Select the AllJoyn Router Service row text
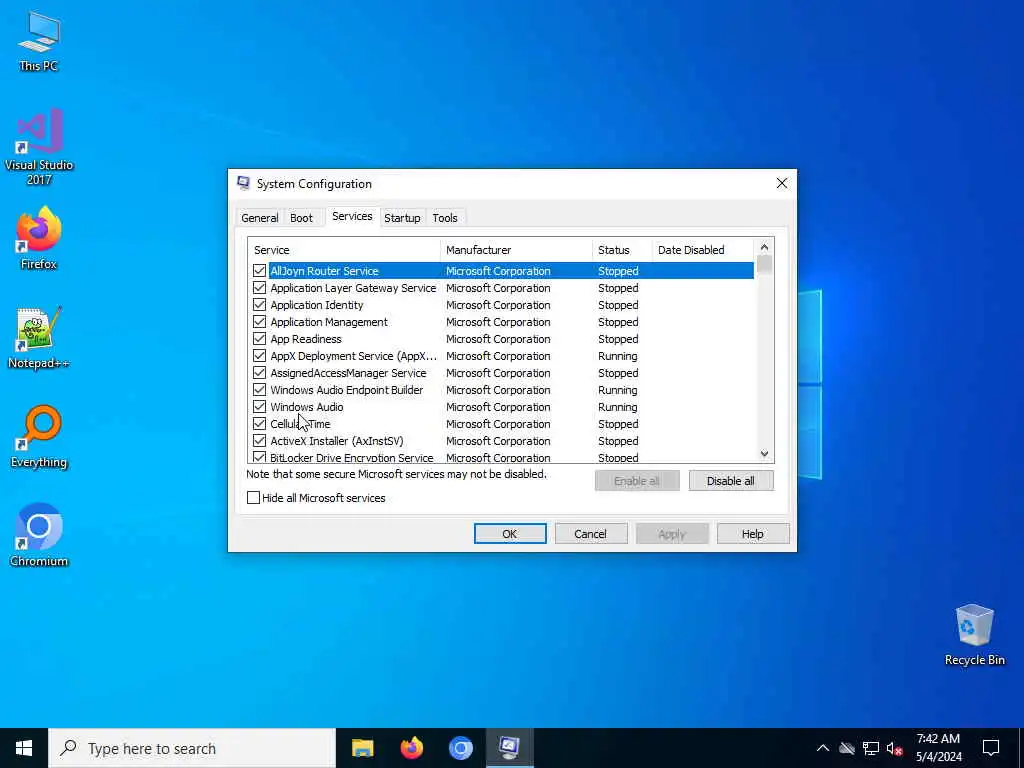 coord(325,271)
